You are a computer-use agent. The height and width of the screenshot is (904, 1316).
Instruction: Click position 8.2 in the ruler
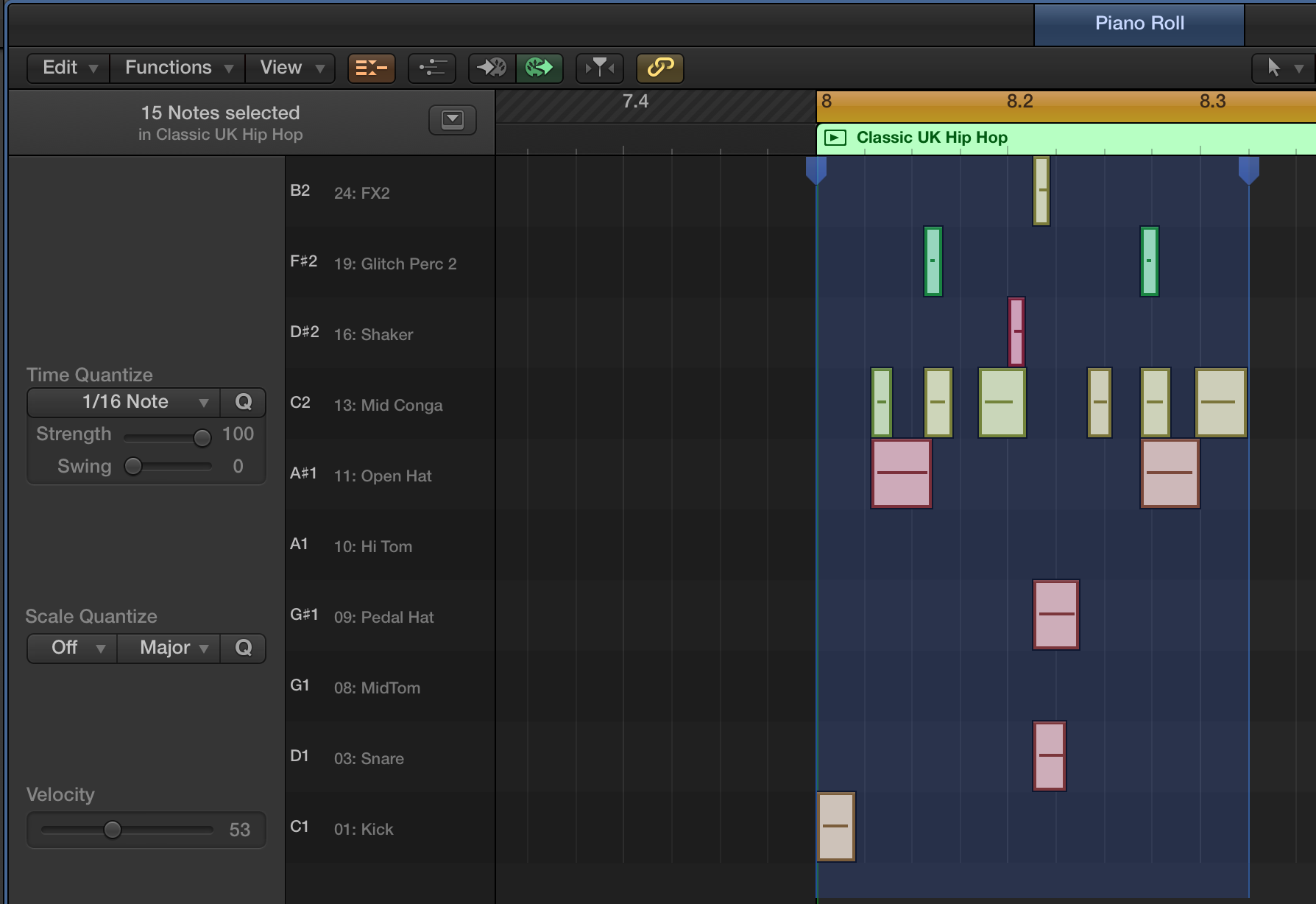[x=1020, y=102]
